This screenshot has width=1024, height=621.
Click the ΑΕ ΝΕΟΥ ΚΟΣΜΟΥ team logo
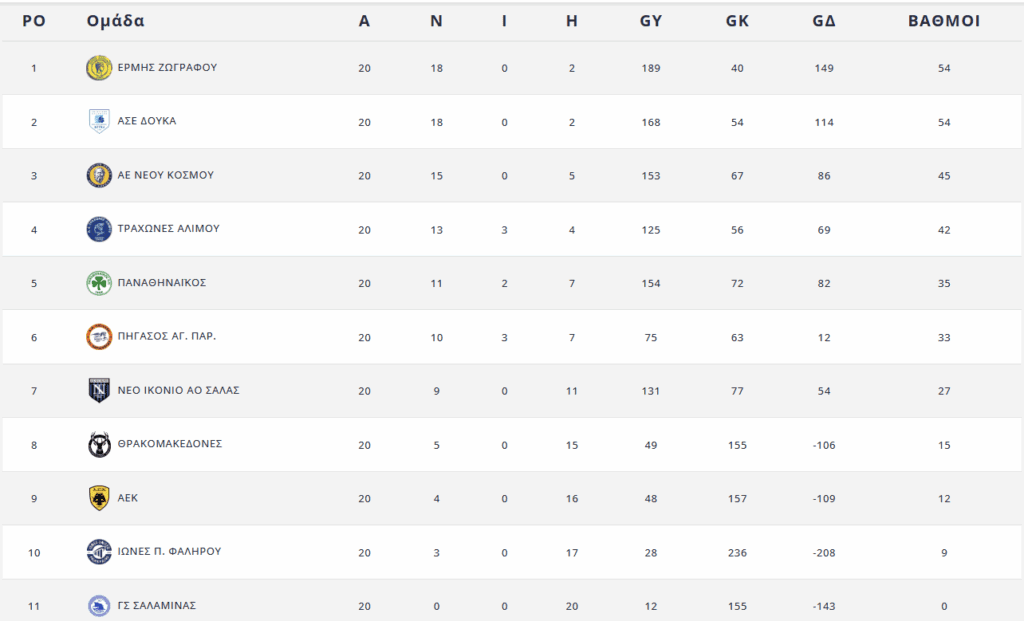pos(99,175)
